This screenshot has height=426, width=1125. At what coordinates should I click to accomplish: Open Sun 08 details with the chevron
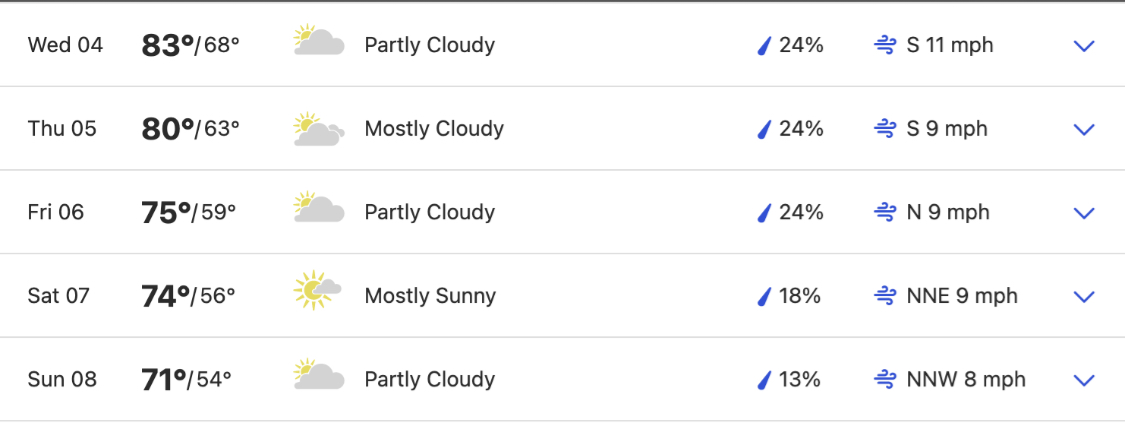pyautogui.click(x=1083, y=380)
